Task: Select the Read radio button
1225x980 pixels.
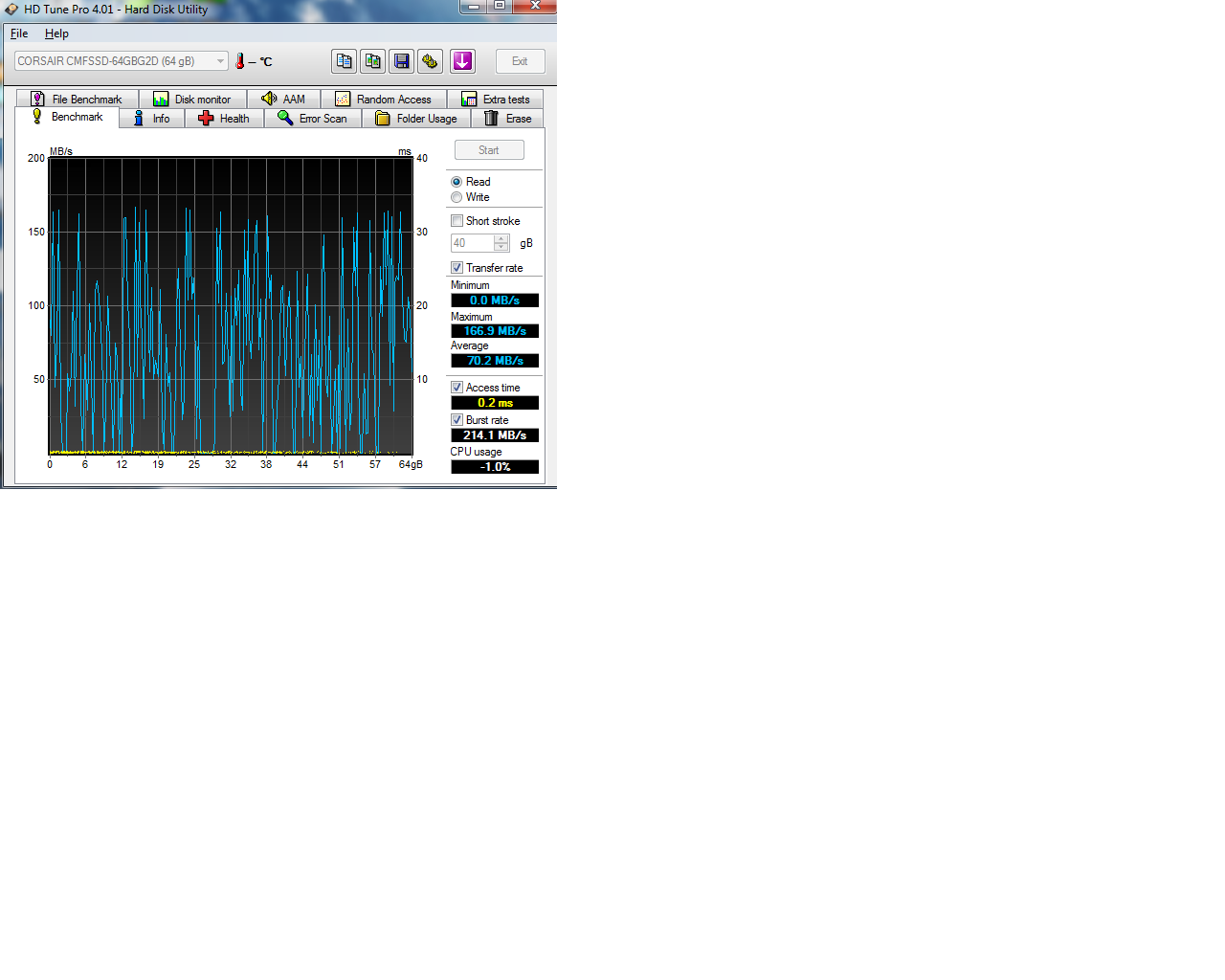Action: pyautogui.click(x=457, y=182)
